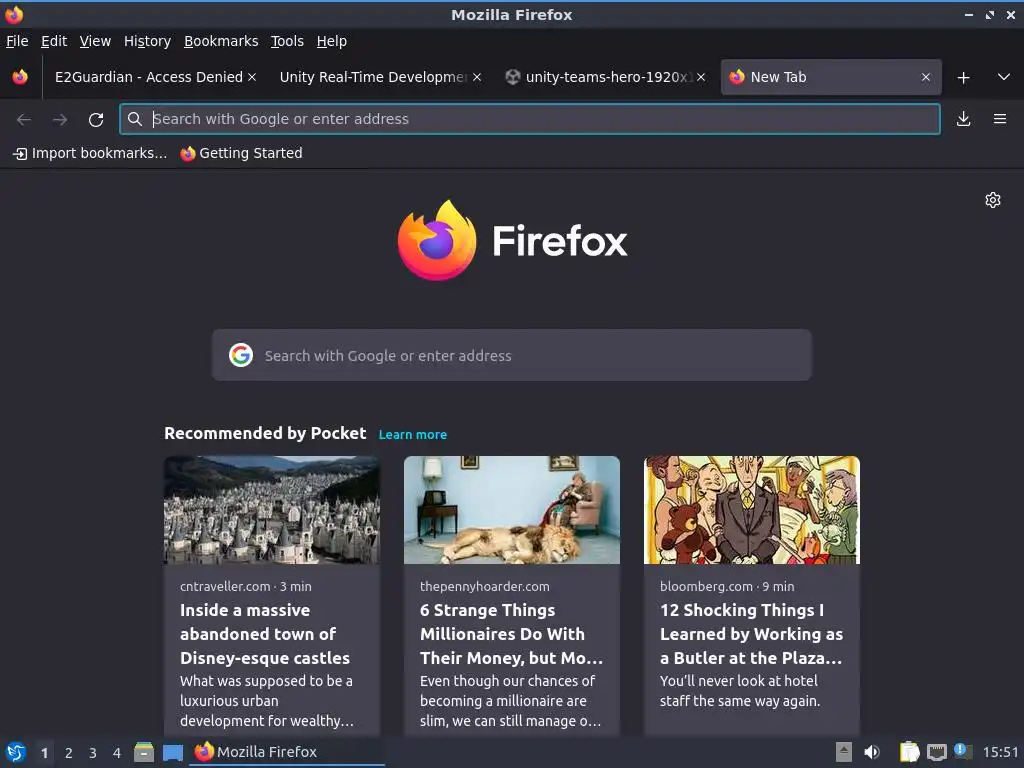Screen dimensions: 1024x768
Task: Close the New Tab tab
Action: pos(925,77)
